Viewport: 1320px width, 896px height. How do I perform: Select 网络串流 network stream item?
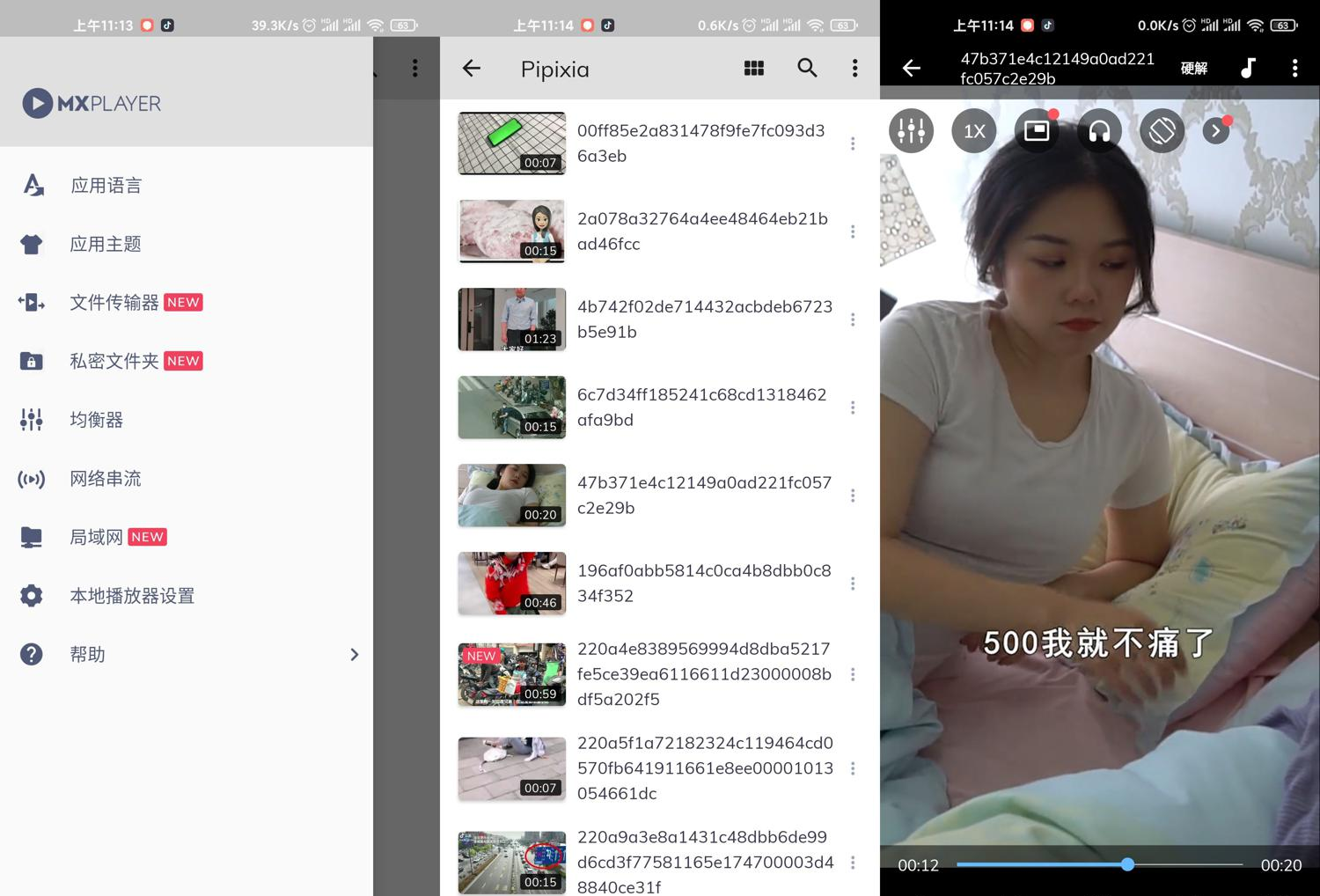(x=106, y=478)
